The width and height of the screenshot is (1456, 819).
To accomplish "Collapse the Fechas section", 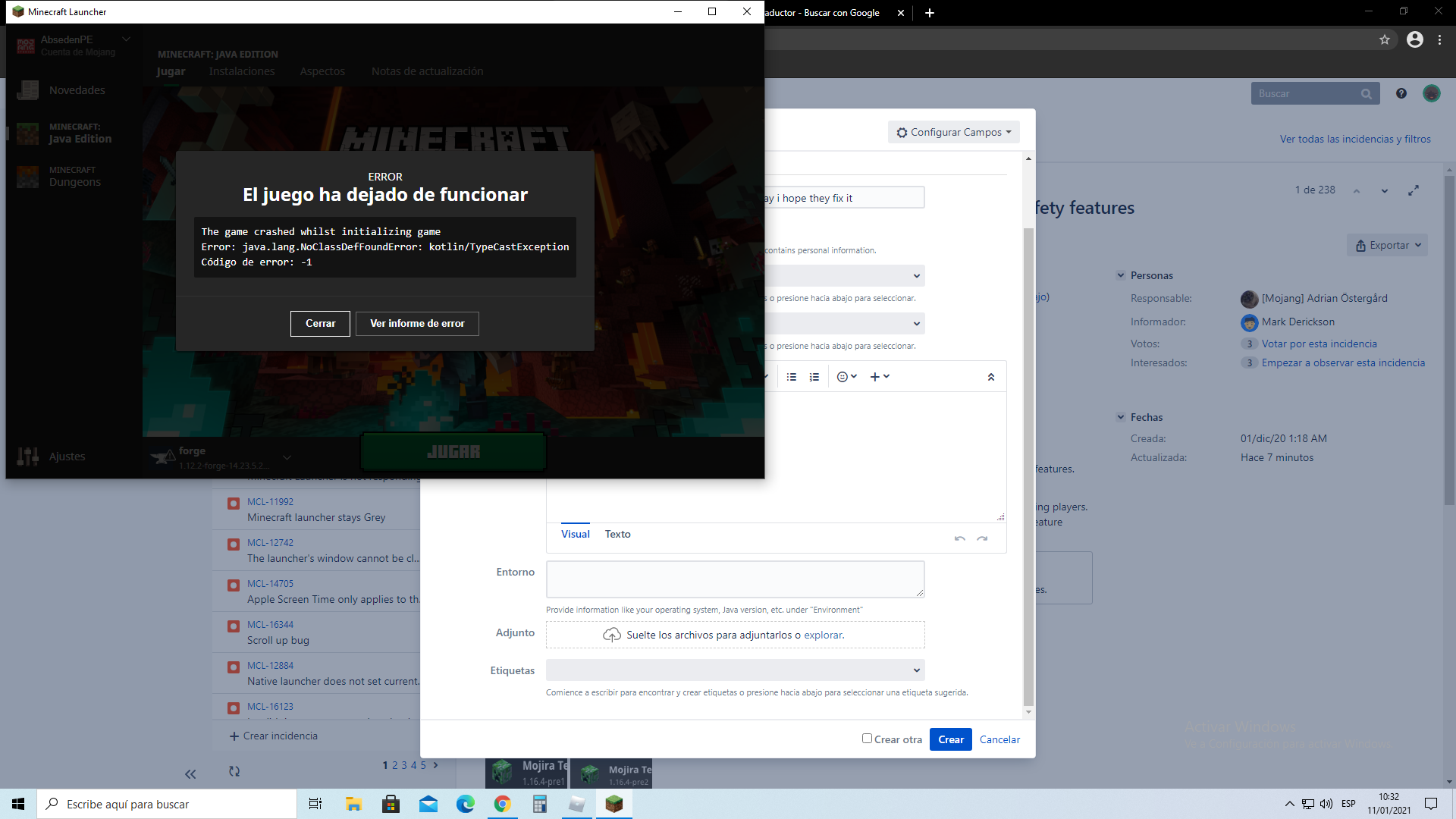I will pos(1121,417).
